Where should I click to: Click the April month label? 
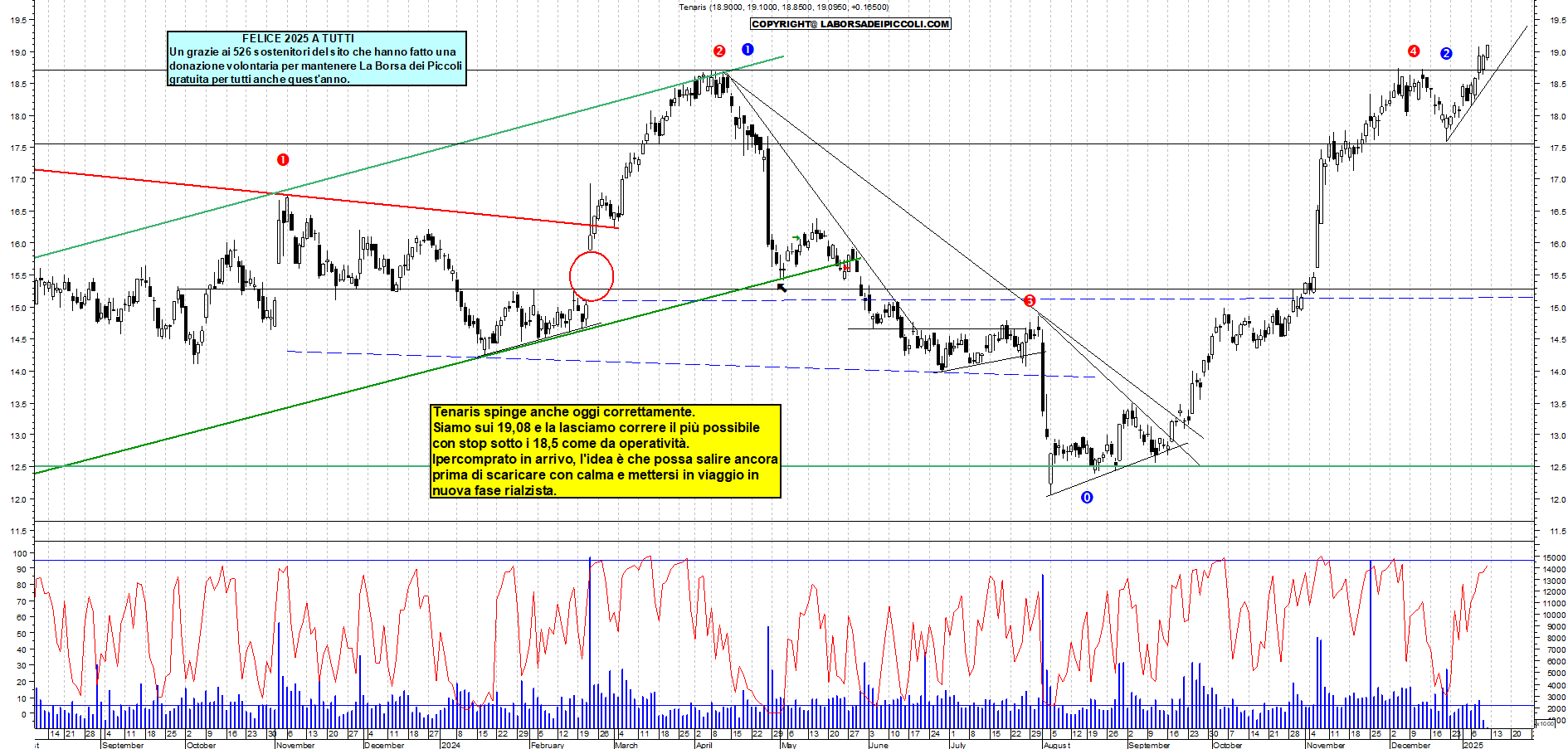[704, 745]
